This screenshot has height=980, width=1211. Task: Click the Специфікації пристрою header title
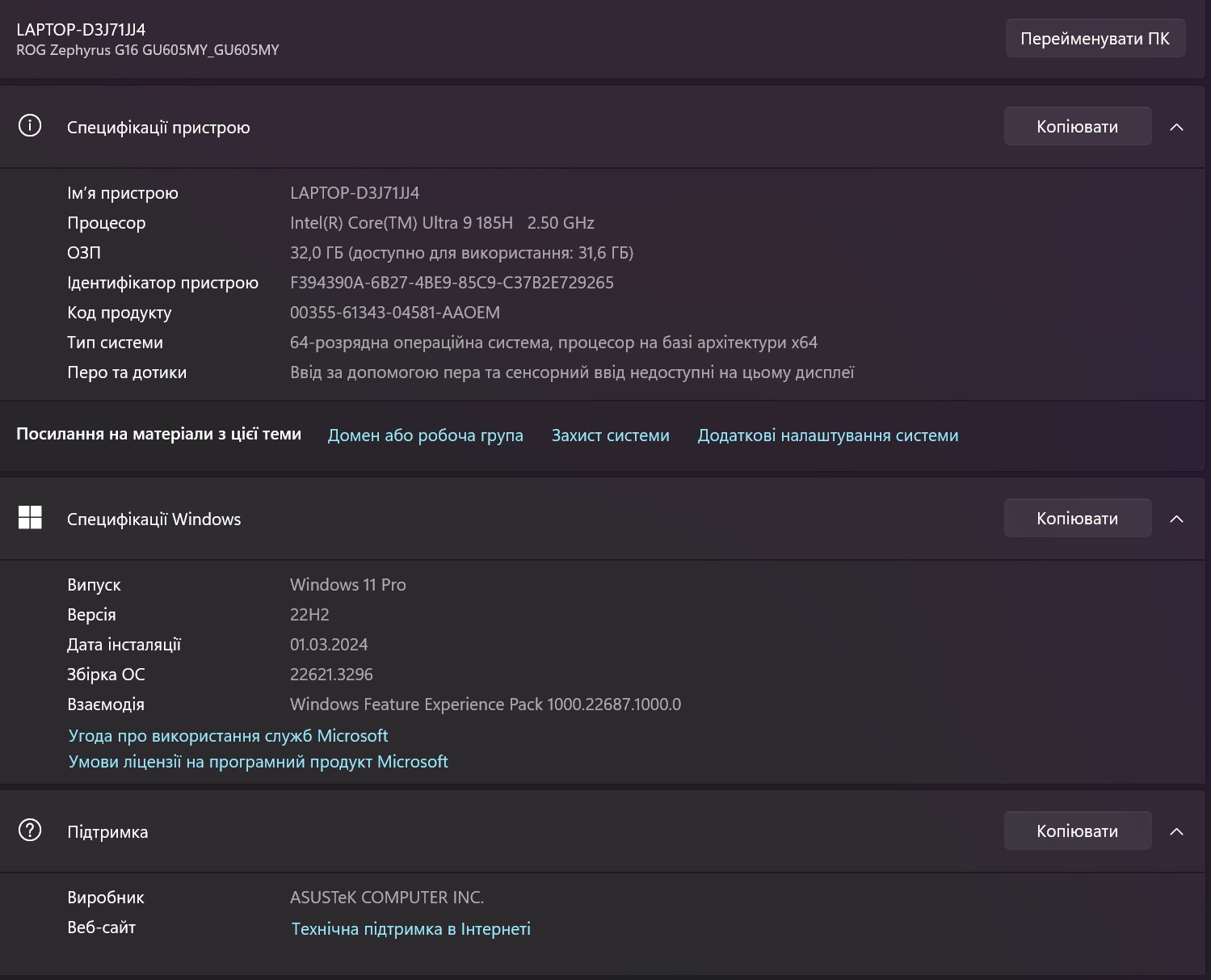coord(158,128)
